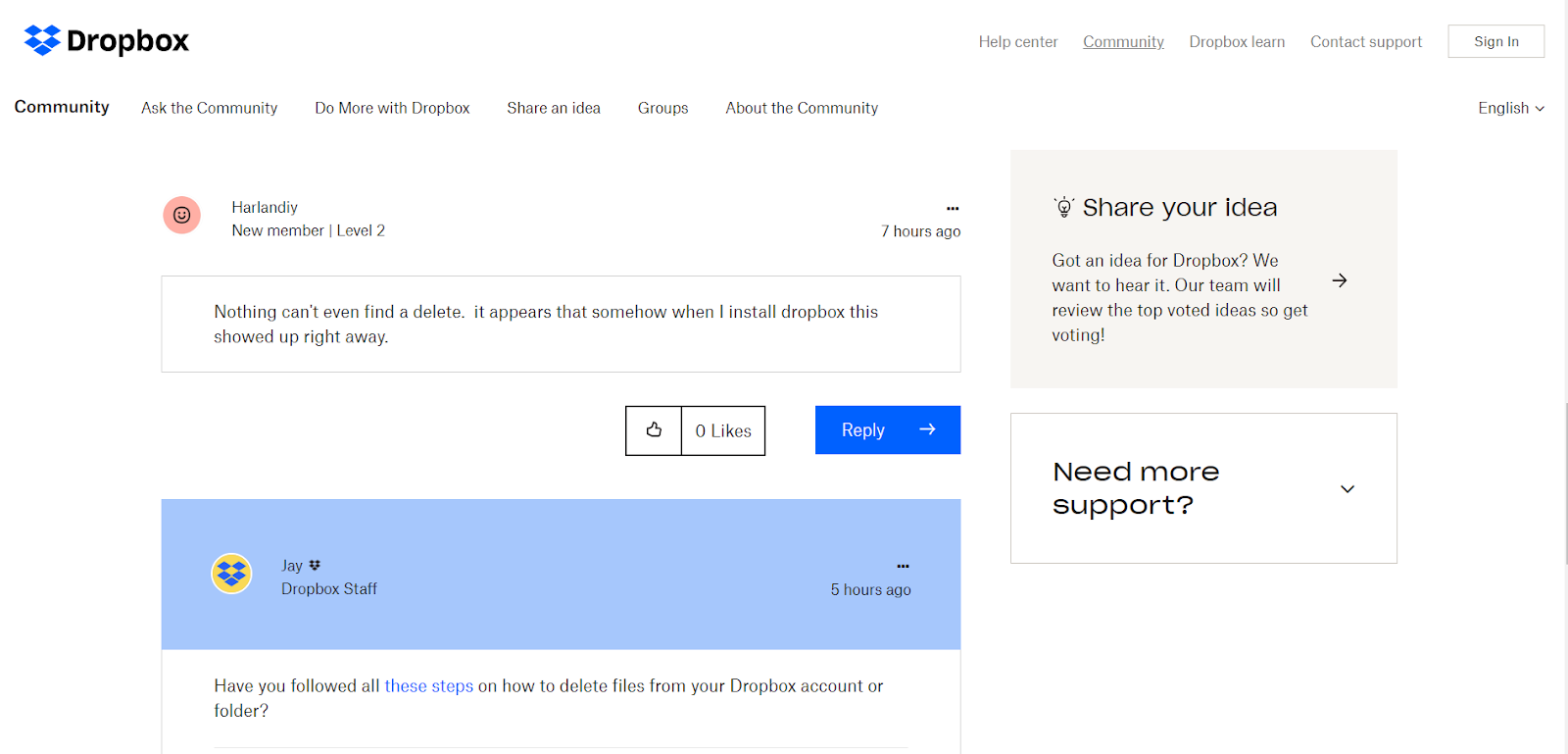Viewport: 1568px width, 754px height.
Task: Click the 5 hours ago timestamp
Action: pos(871,589)
